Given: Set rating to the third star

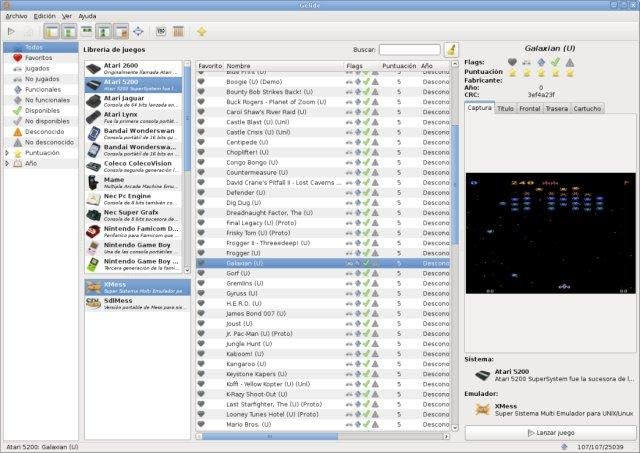Looking at the screenshot, I should coord(541,73).
